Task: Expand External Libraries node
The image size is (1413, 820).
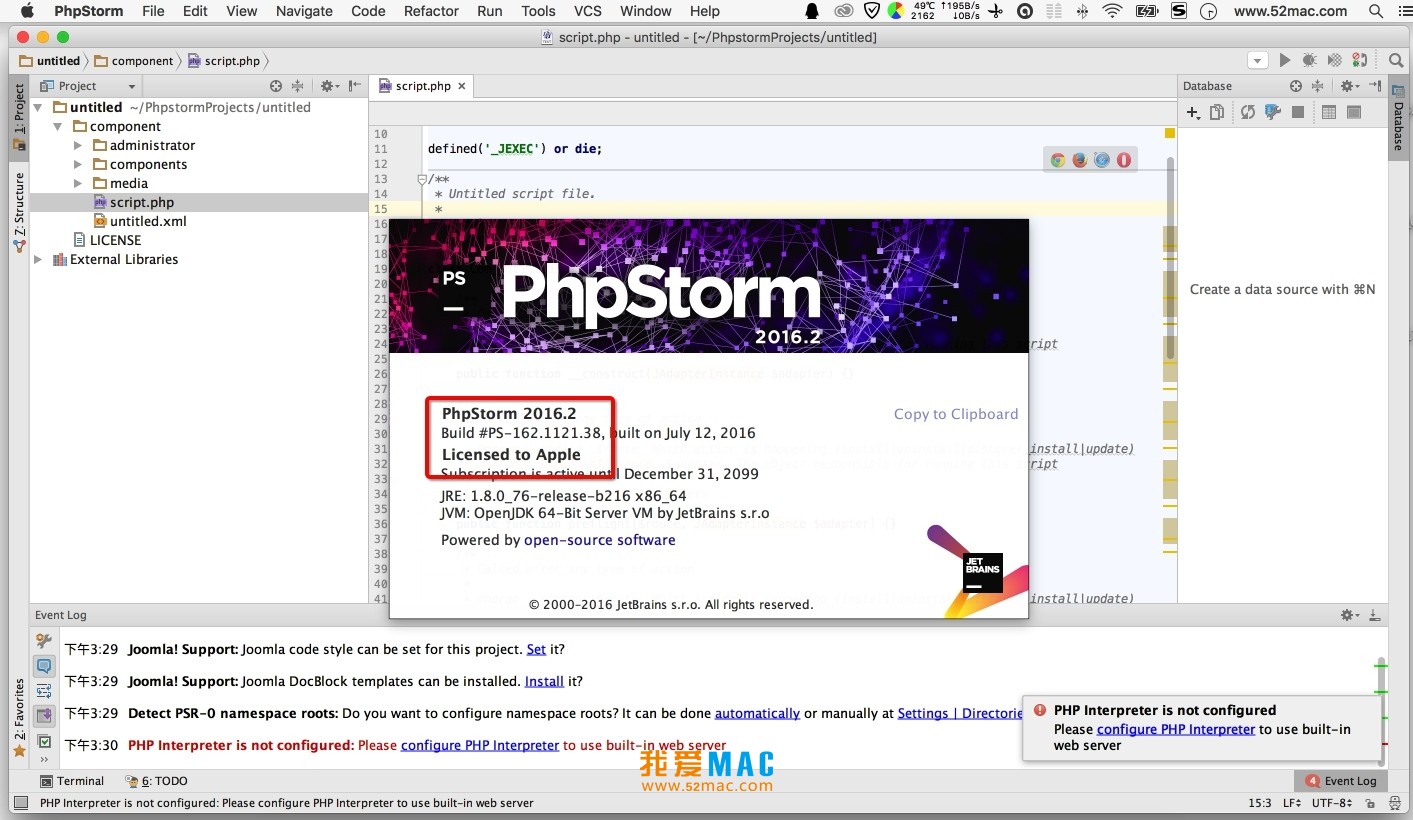Action: click(x=39, y=259)
